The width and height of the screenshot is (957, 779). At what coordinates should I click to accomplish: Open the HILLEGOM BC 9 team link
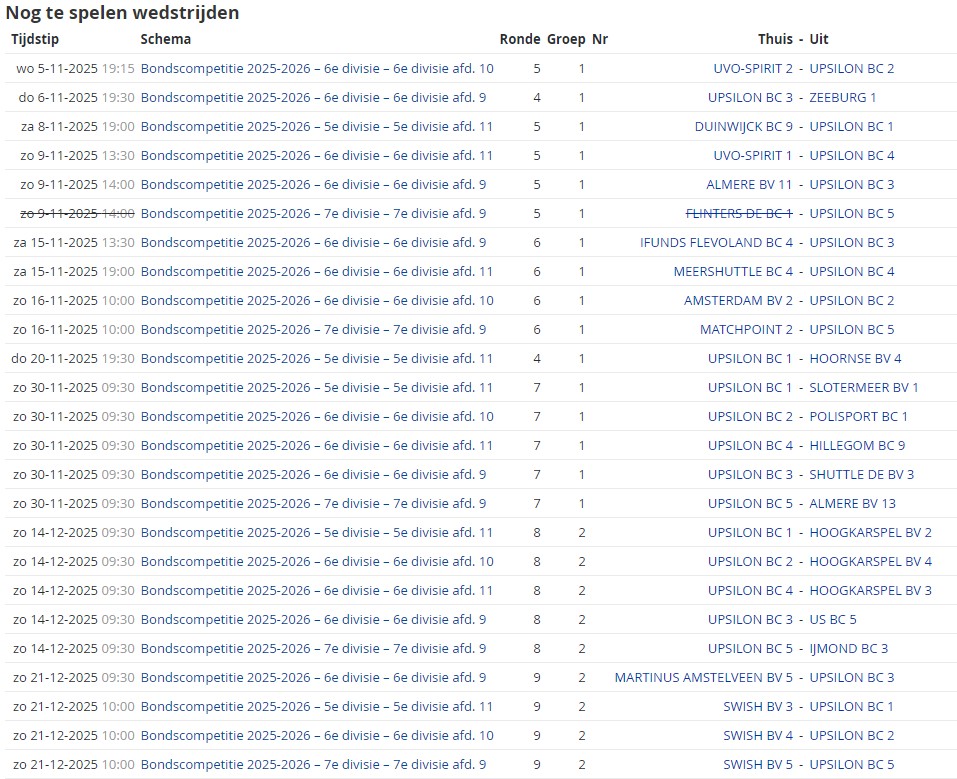pos(856,446)
